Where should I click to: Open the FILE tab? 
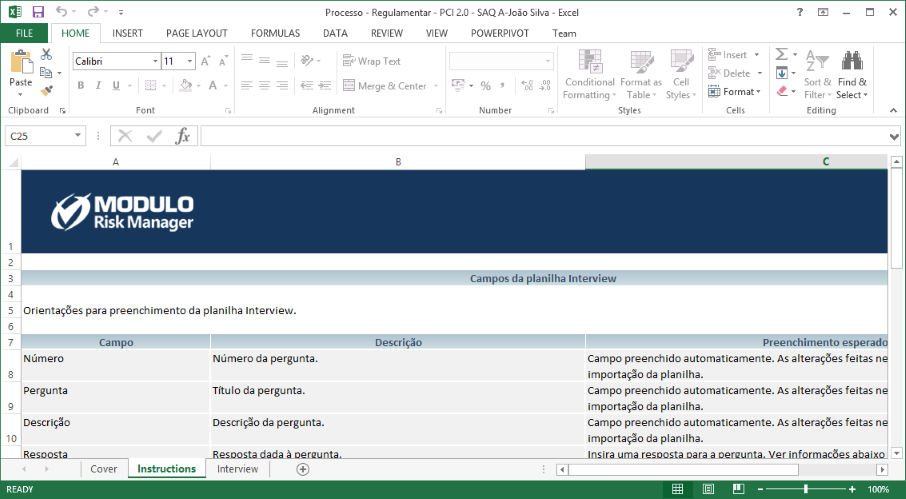tap(24, 33)
